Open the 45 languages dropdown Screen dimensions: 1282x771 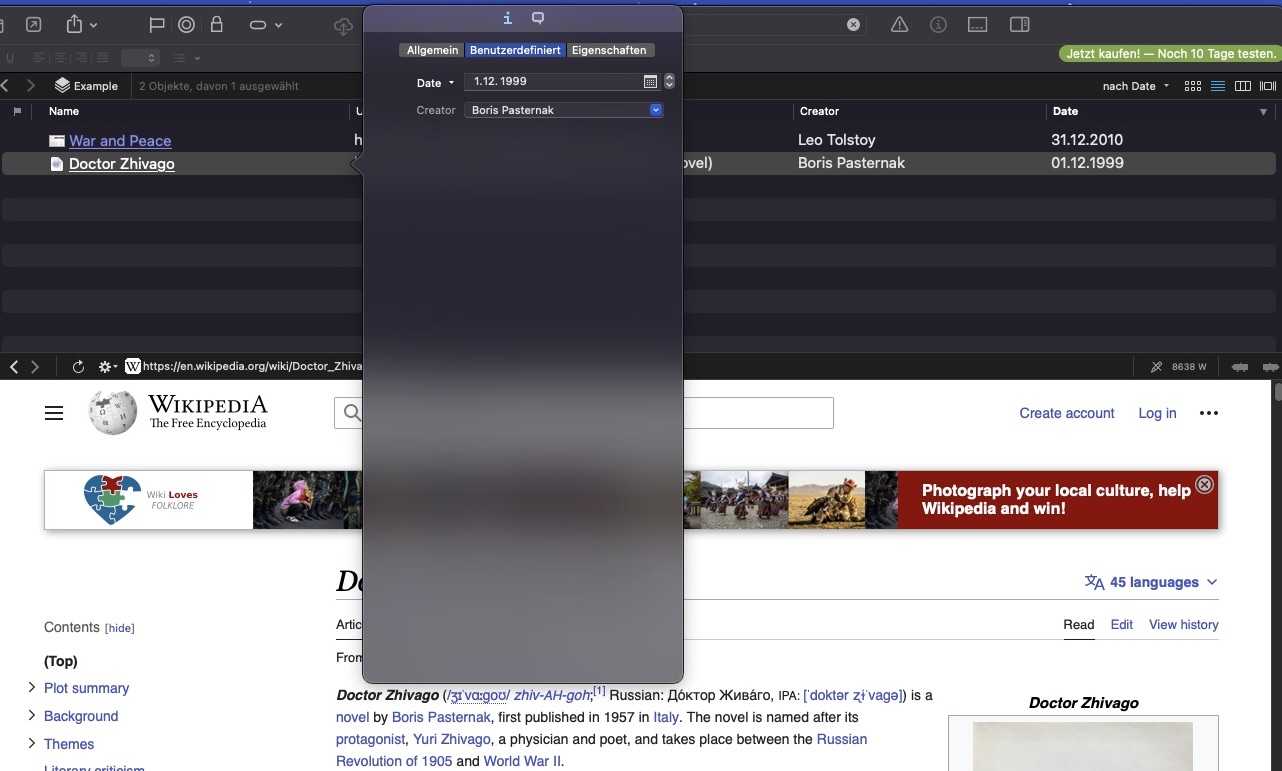(1152, 582)
